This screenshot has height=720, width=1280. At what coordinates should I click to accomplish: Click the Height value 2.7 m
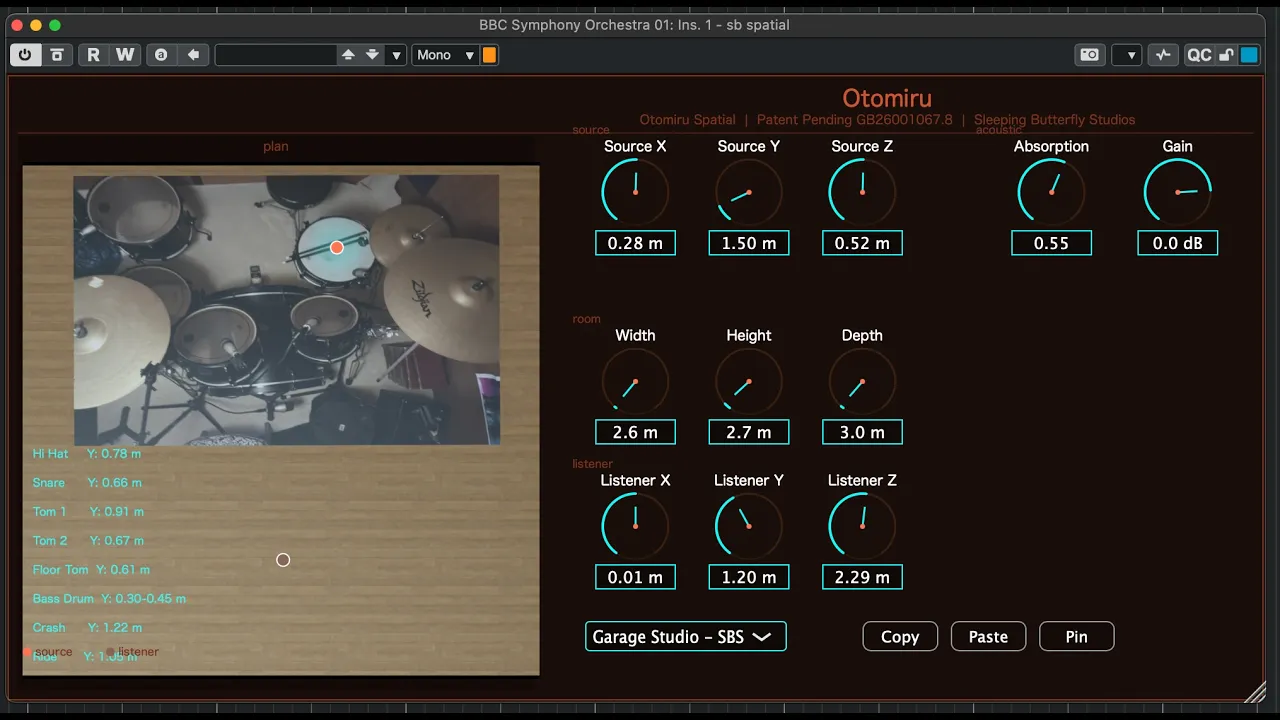point(749,432)
